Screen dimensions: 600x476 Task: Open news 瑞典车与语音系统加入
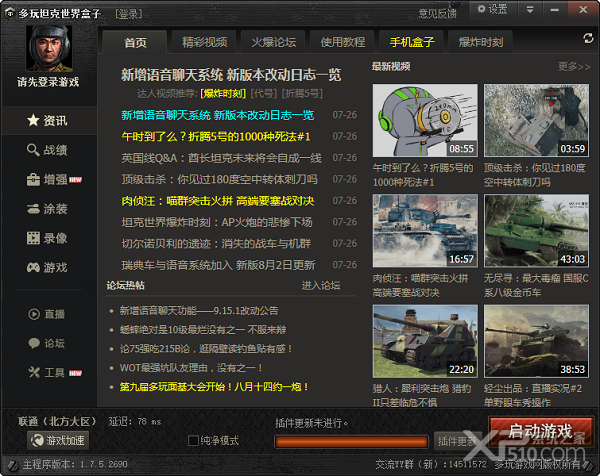[x=218, y=265]
